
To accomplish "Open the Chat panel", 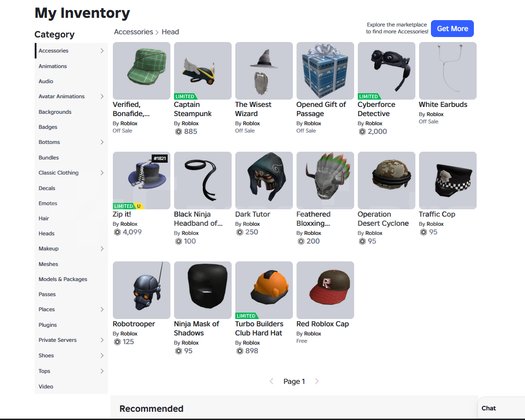I will click(x=489, y=408).
